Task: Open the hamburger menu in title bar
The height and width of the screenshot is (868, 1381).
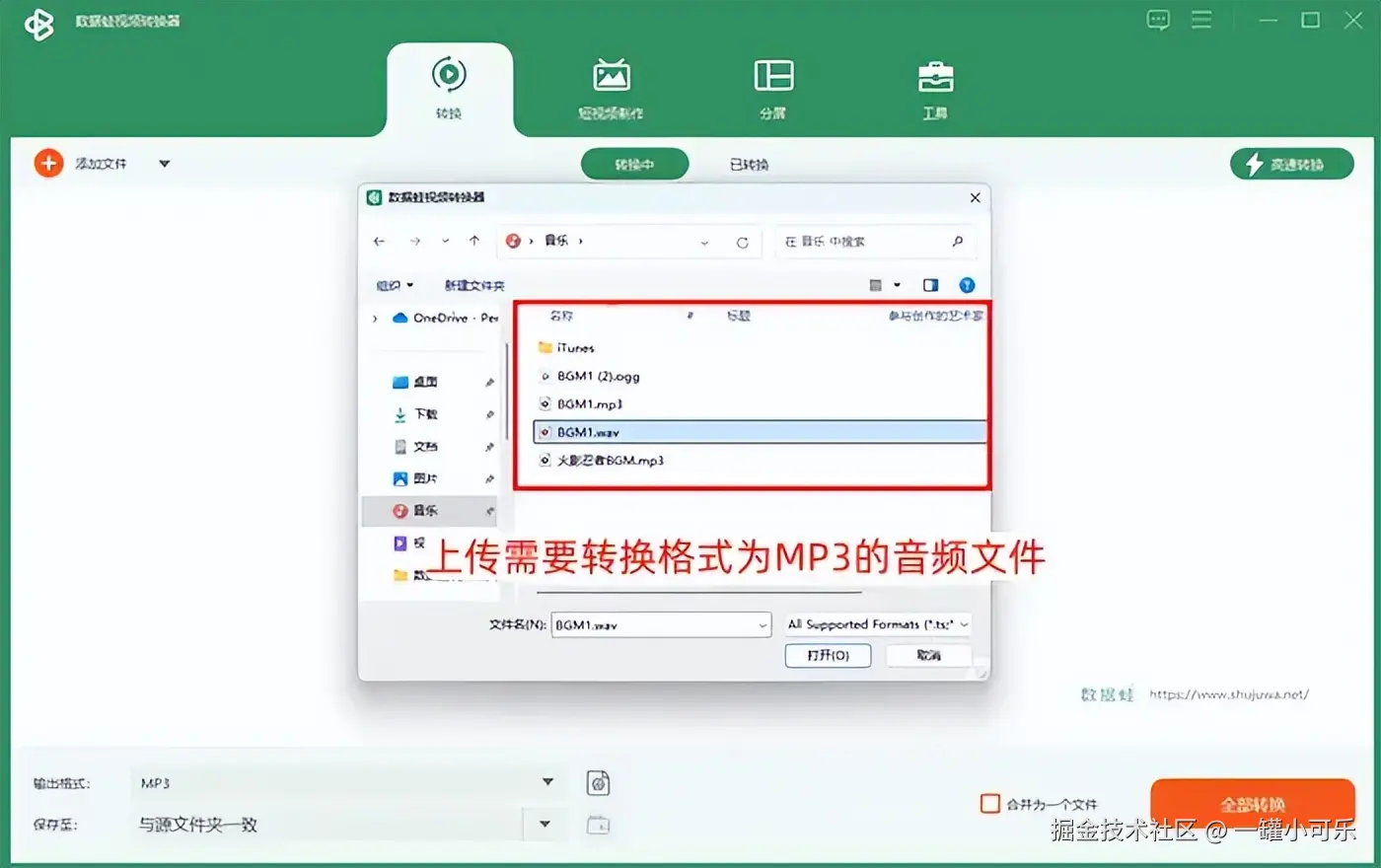Action: [1201, 20]
